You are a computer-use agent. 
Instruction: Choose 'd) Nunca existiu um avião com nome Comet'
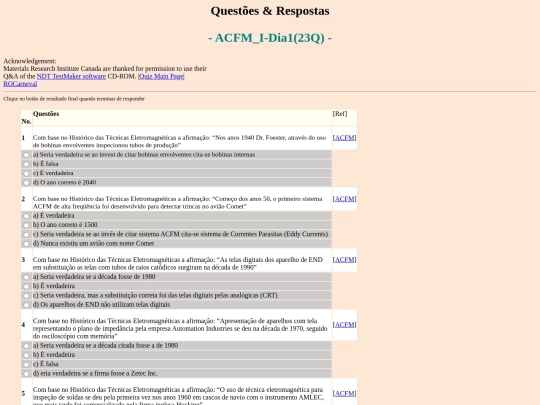26,243
